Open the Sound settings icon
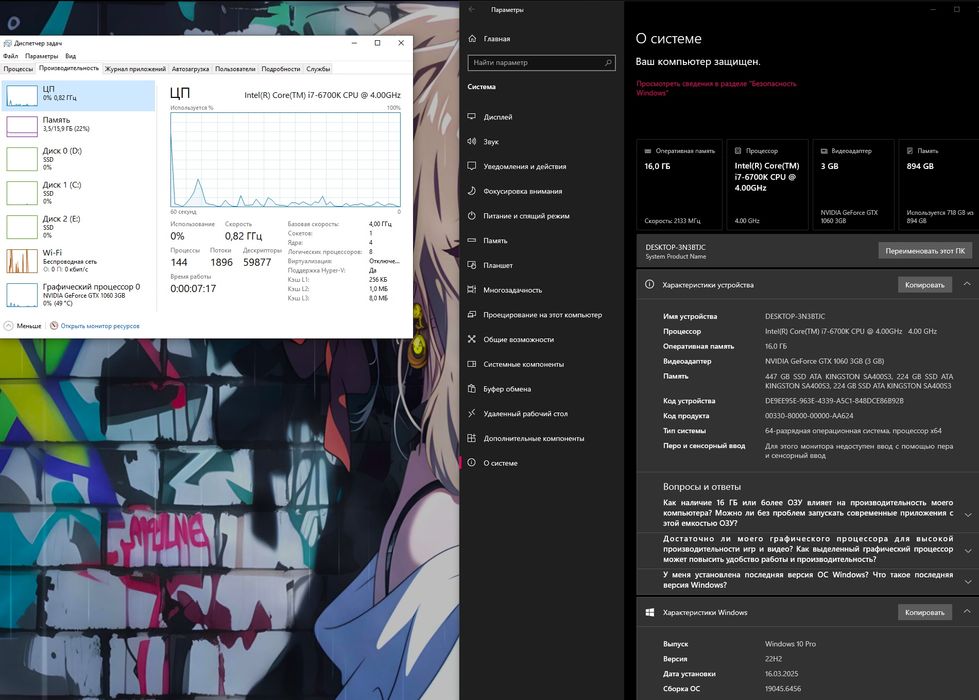This screenshot has height=700, width=979. (x=471, y=141)
